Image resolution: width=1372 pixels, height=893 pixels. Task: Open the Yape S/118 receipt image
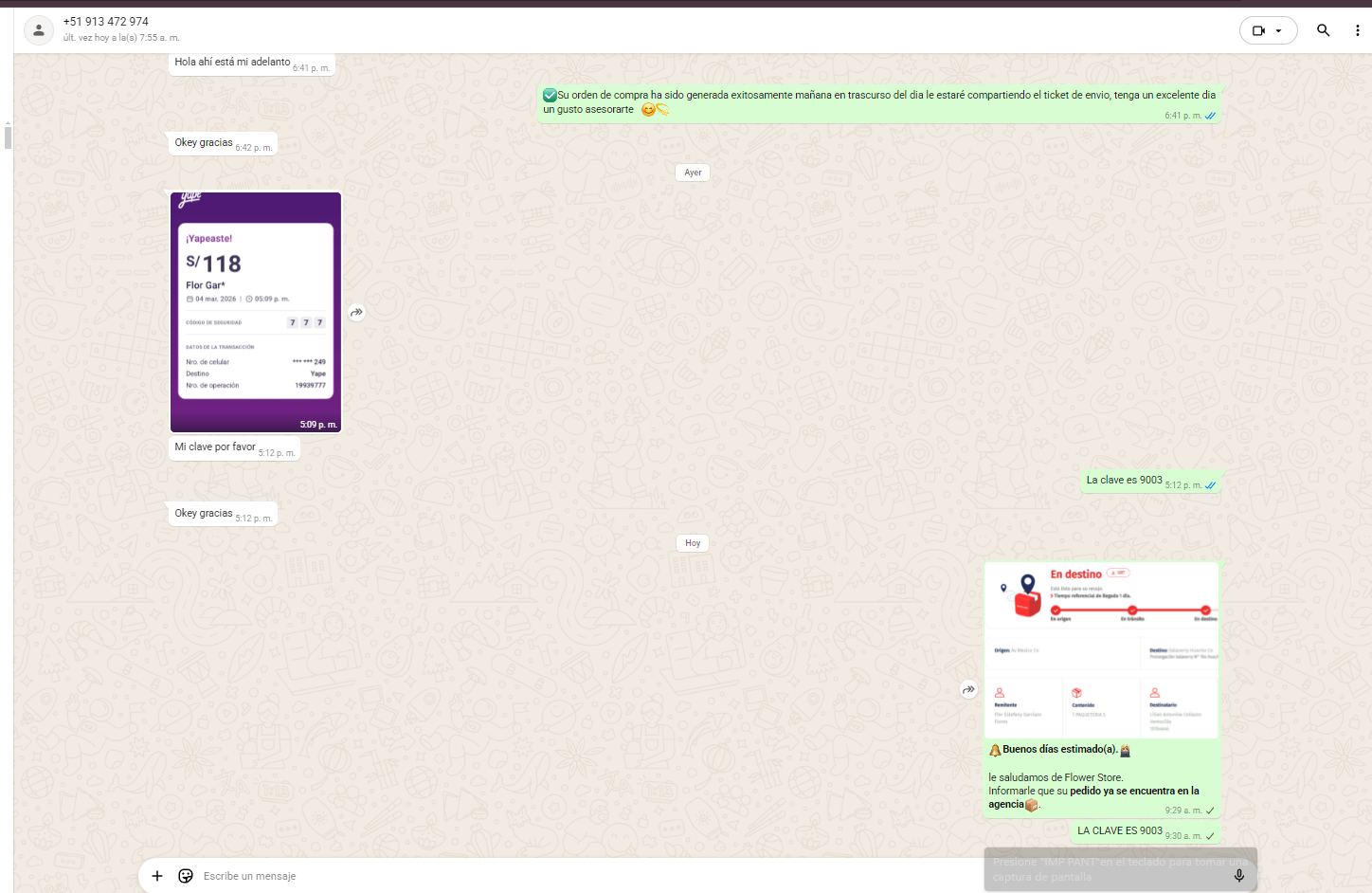256,312
